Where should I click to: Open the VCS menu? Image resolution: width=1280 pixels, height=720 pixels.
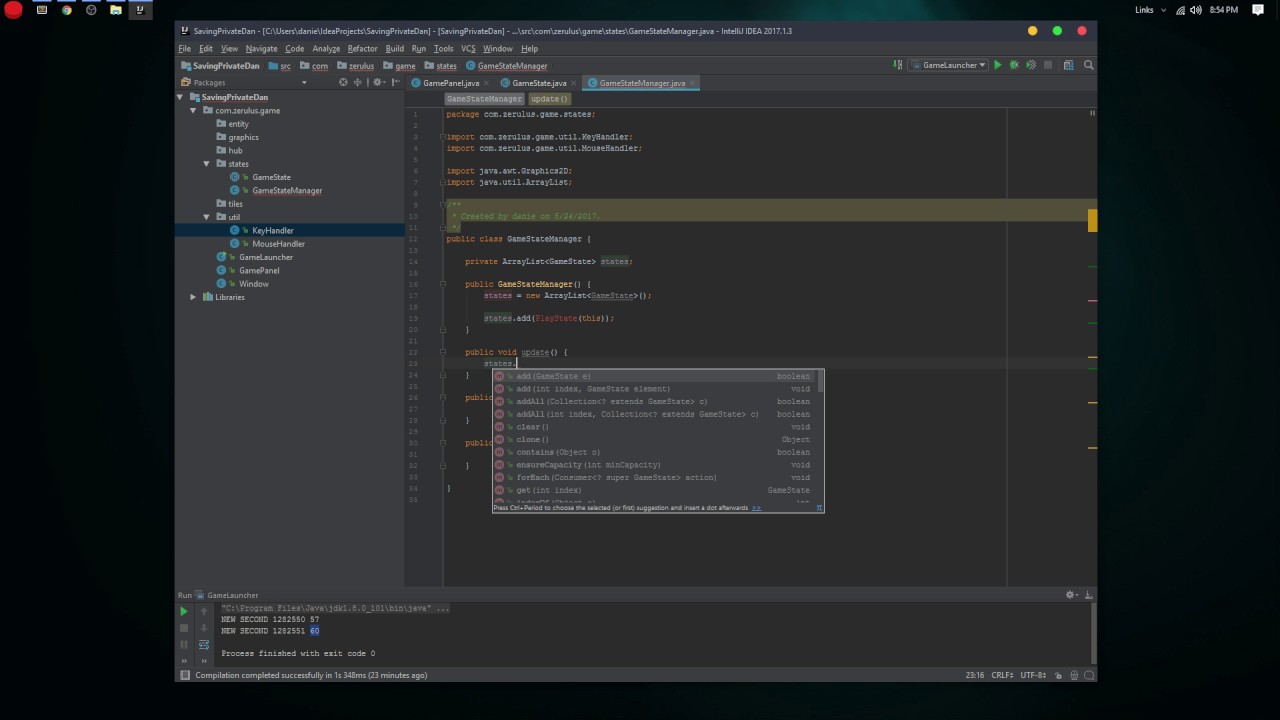[x=468, y=48]
